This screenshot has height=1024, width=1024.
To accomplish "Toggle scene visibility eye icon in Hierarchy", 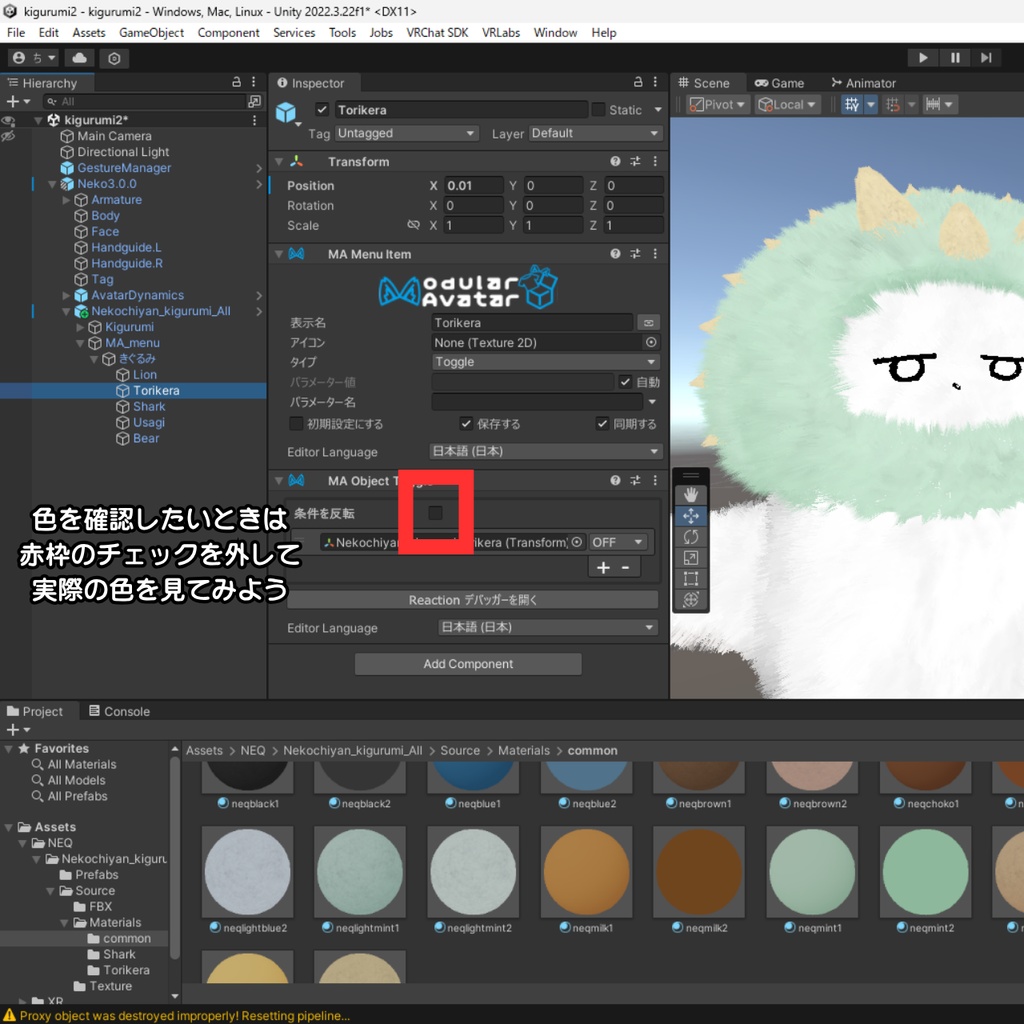I will click(8, 121).
